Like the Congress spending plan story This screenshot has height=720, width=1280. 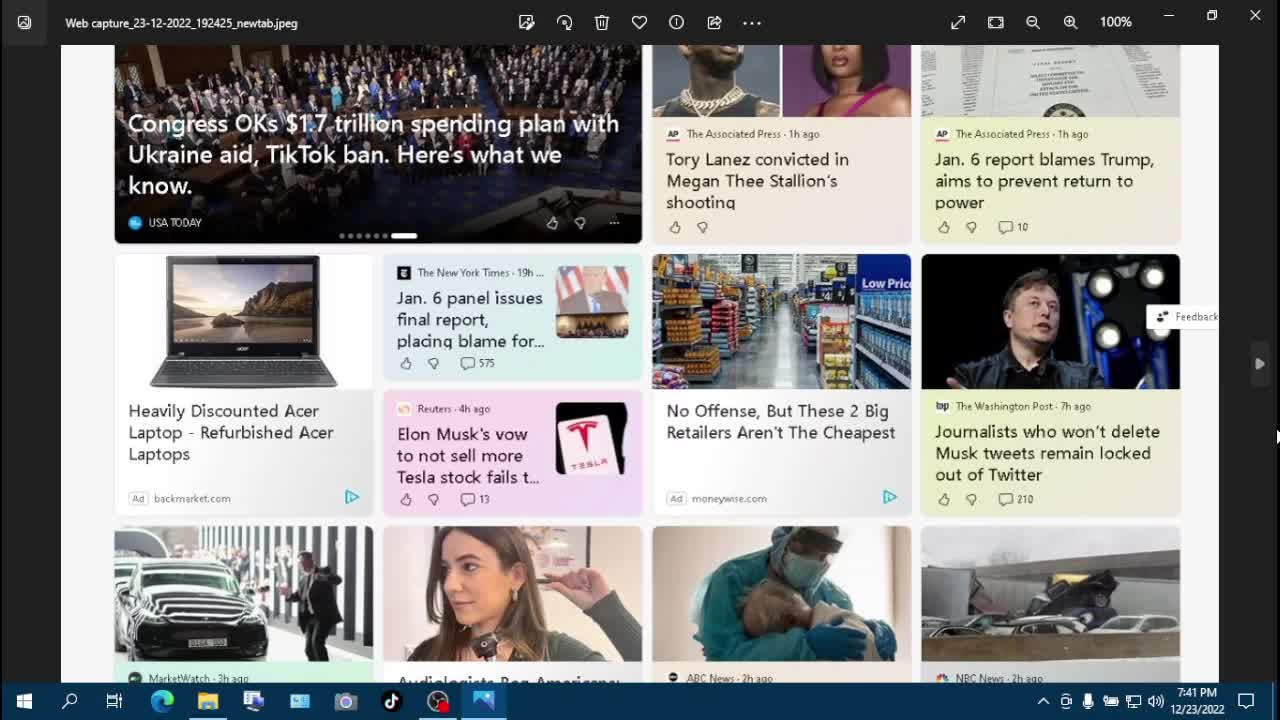pos(552,223)
